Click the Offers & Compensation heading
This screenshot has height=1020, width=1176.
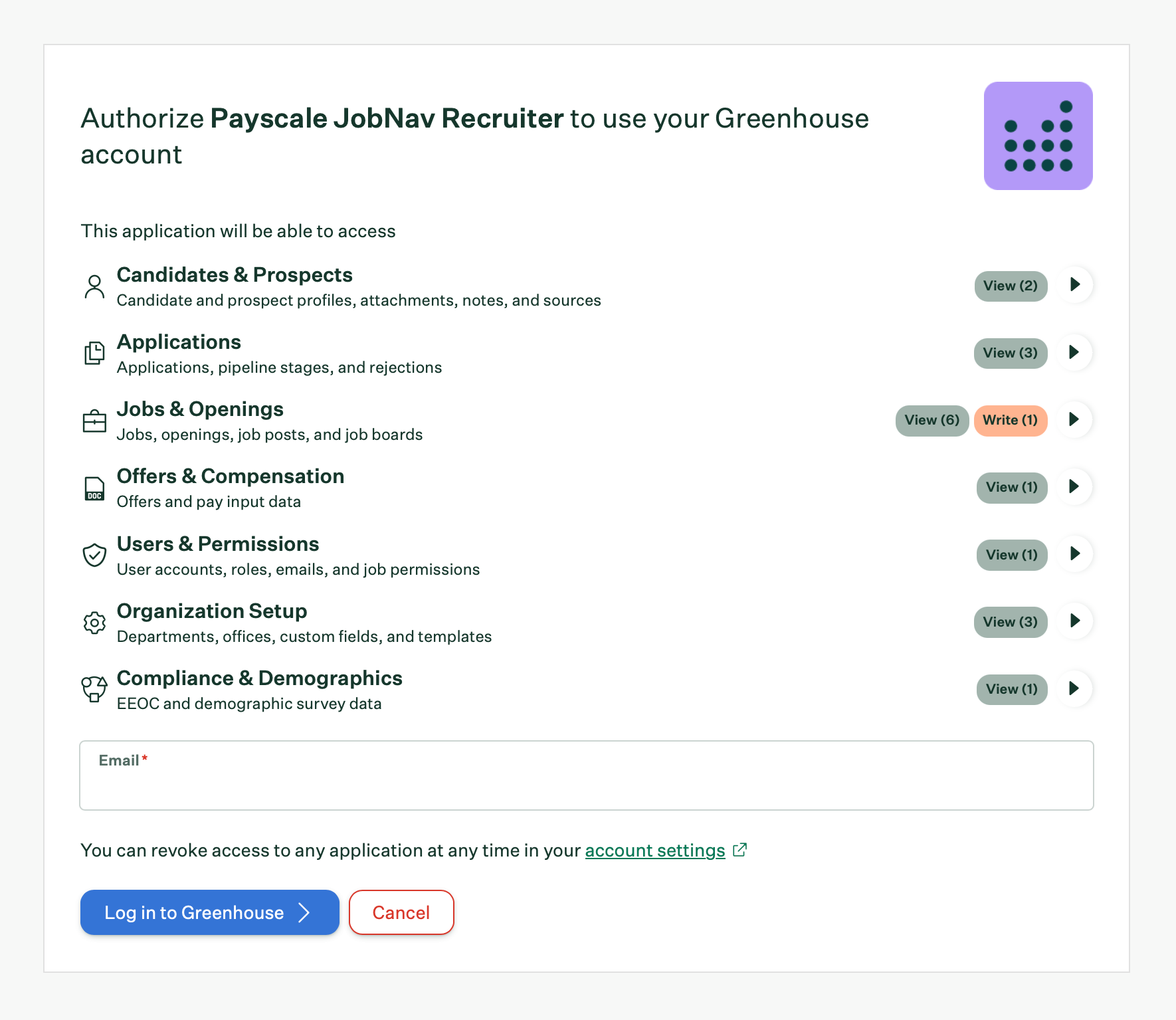231,476
